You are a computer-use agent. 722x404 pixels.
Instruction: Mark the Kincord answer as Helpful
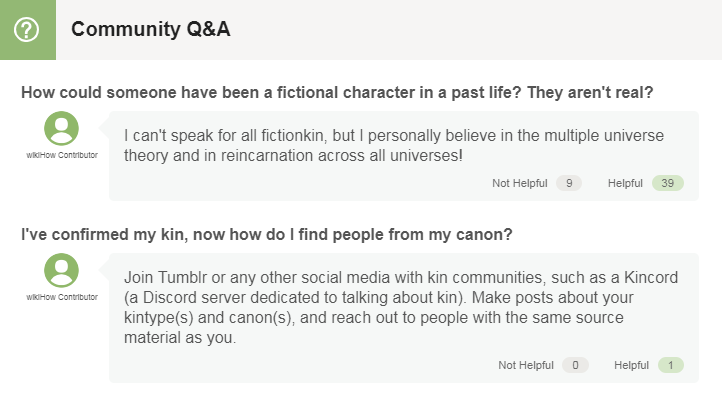[x=631, y=365]
